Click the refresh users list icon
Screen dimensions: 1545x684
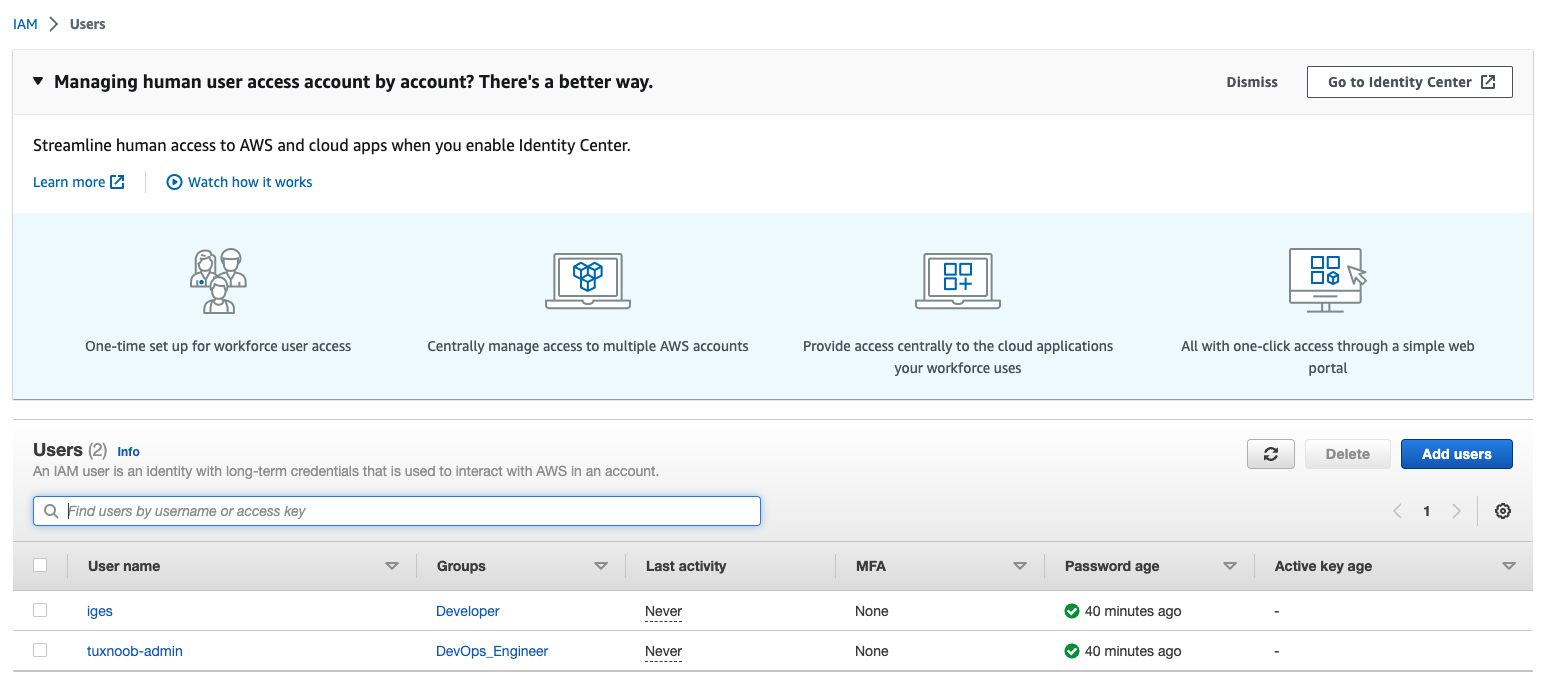click(x=1270, y=454)
